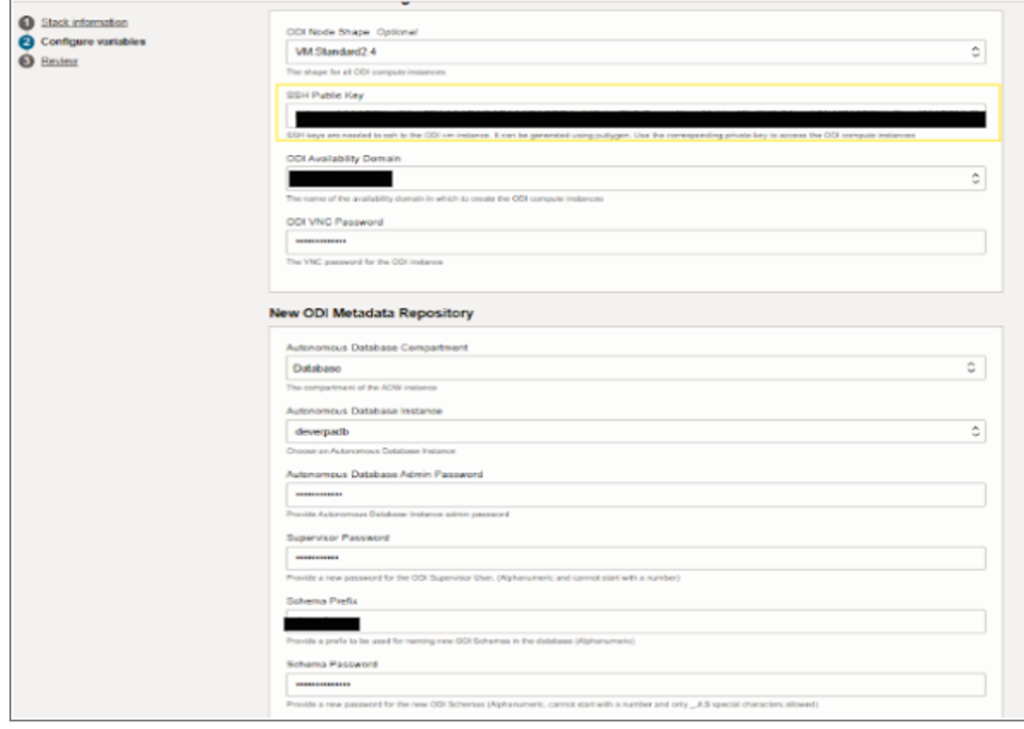
Task: Select the Configure variables step
Action: 93,42
